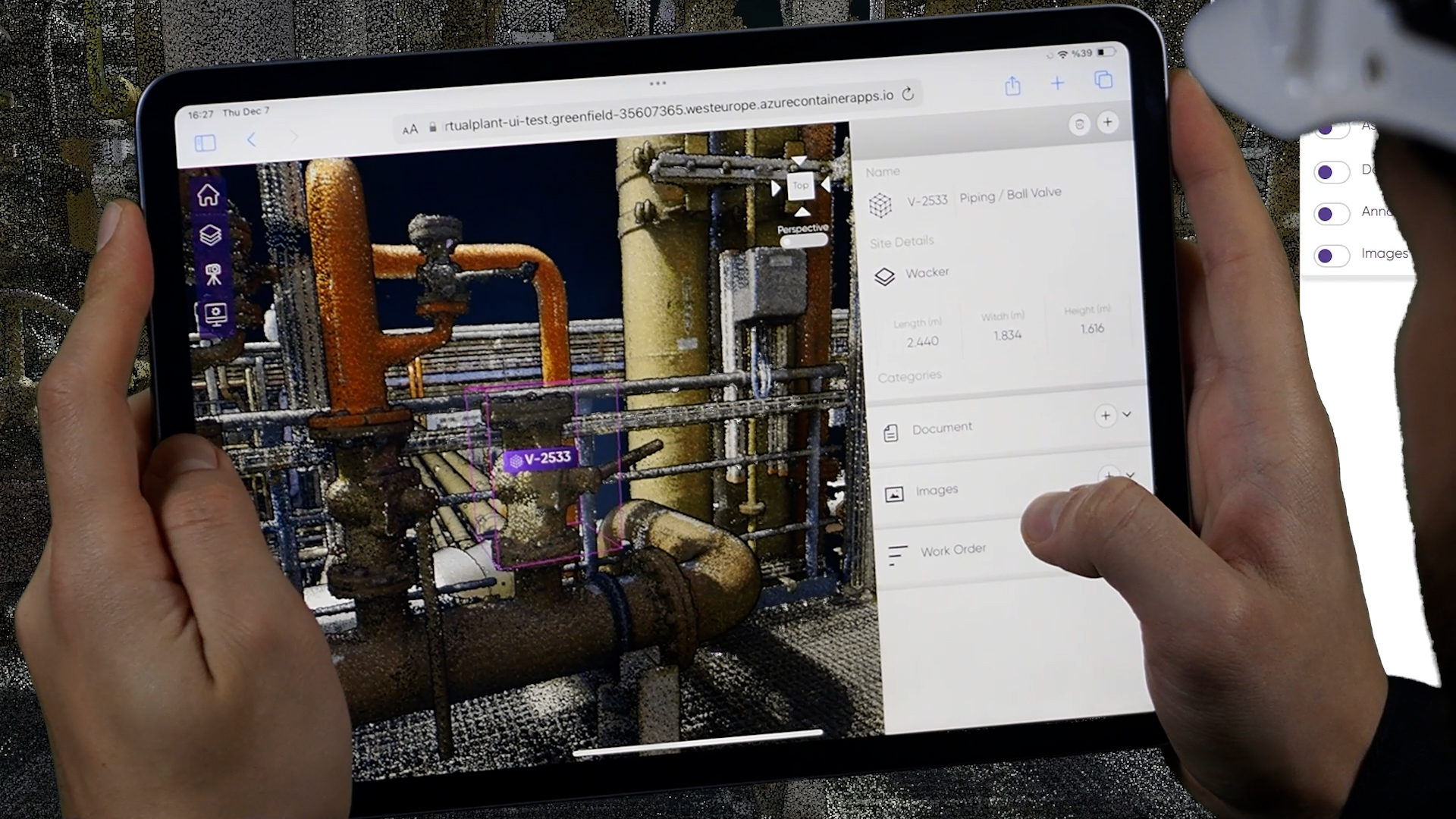Toggle the Images switch in the background panel
This screenshot has width=1456, height=819.
point(1332,256)
